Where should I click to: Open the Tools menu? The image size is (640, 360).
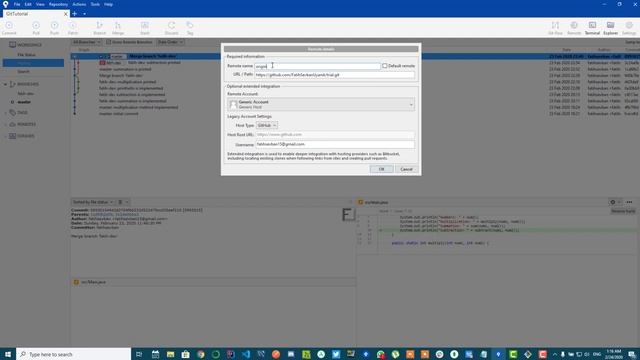(95, 4)
